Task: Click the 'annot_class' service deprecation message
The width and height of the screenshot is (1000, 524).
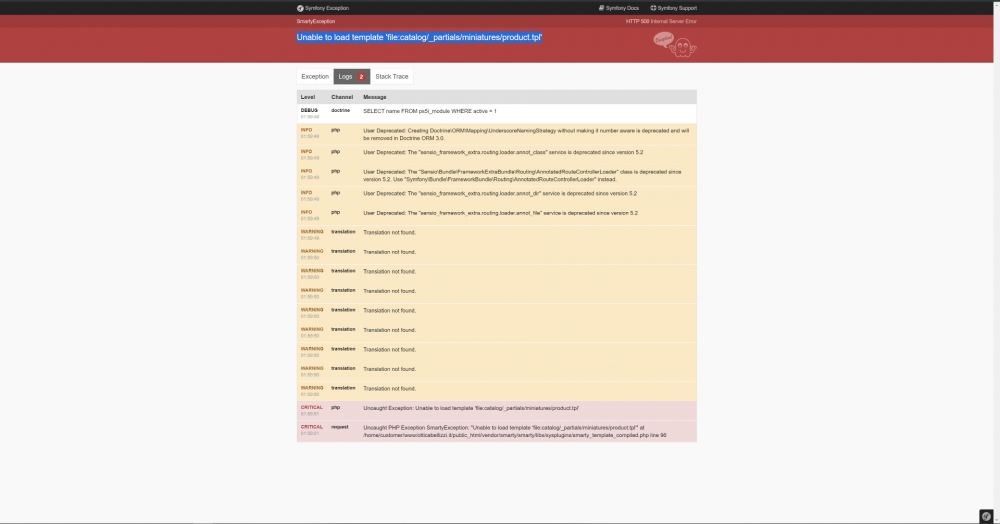Action: point(503,152)
